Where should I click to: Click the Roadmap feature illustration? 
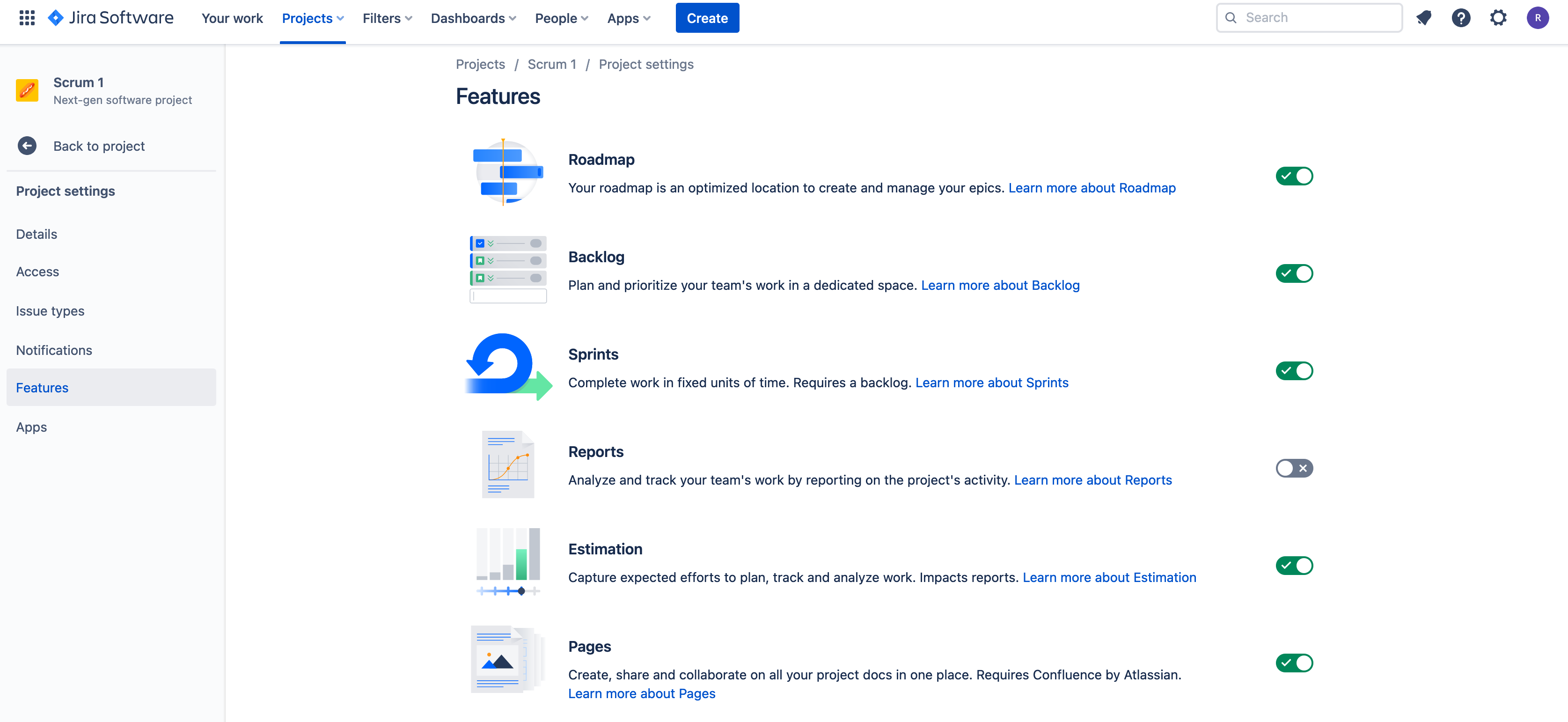click(x=508, y=173)
